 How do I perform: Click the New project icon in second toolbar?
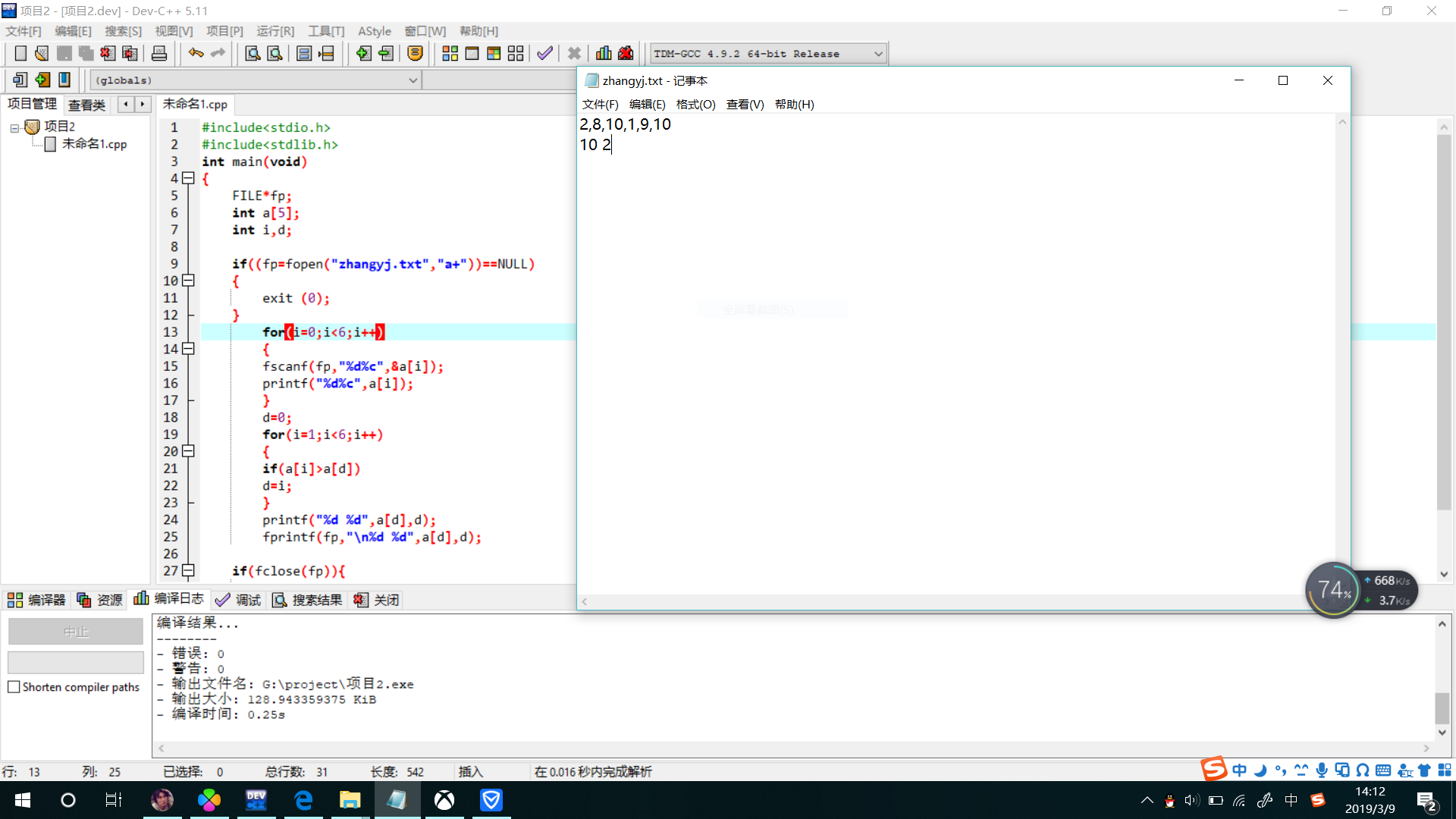pos(20,80)
